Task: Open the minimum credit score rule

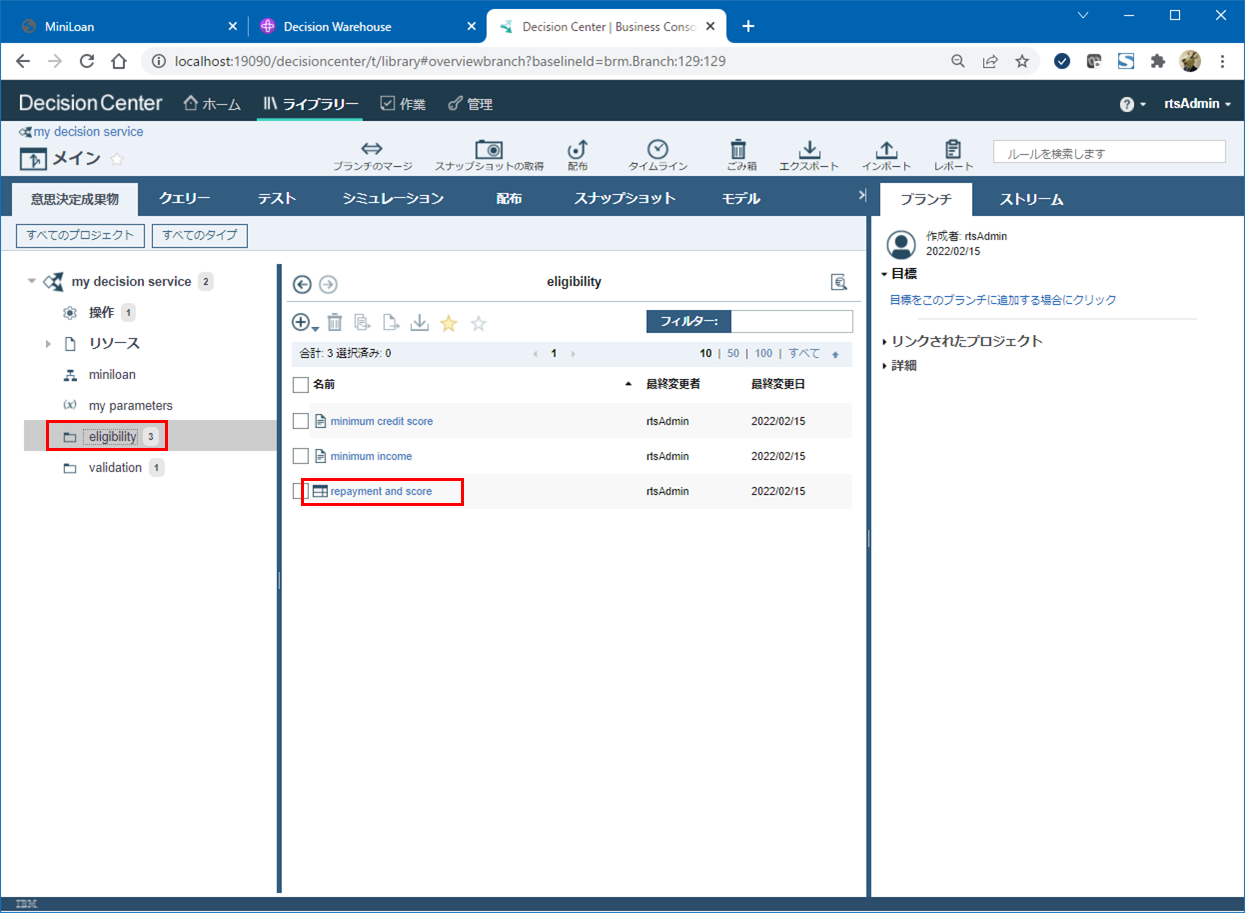Action: (x=382, y=421)
